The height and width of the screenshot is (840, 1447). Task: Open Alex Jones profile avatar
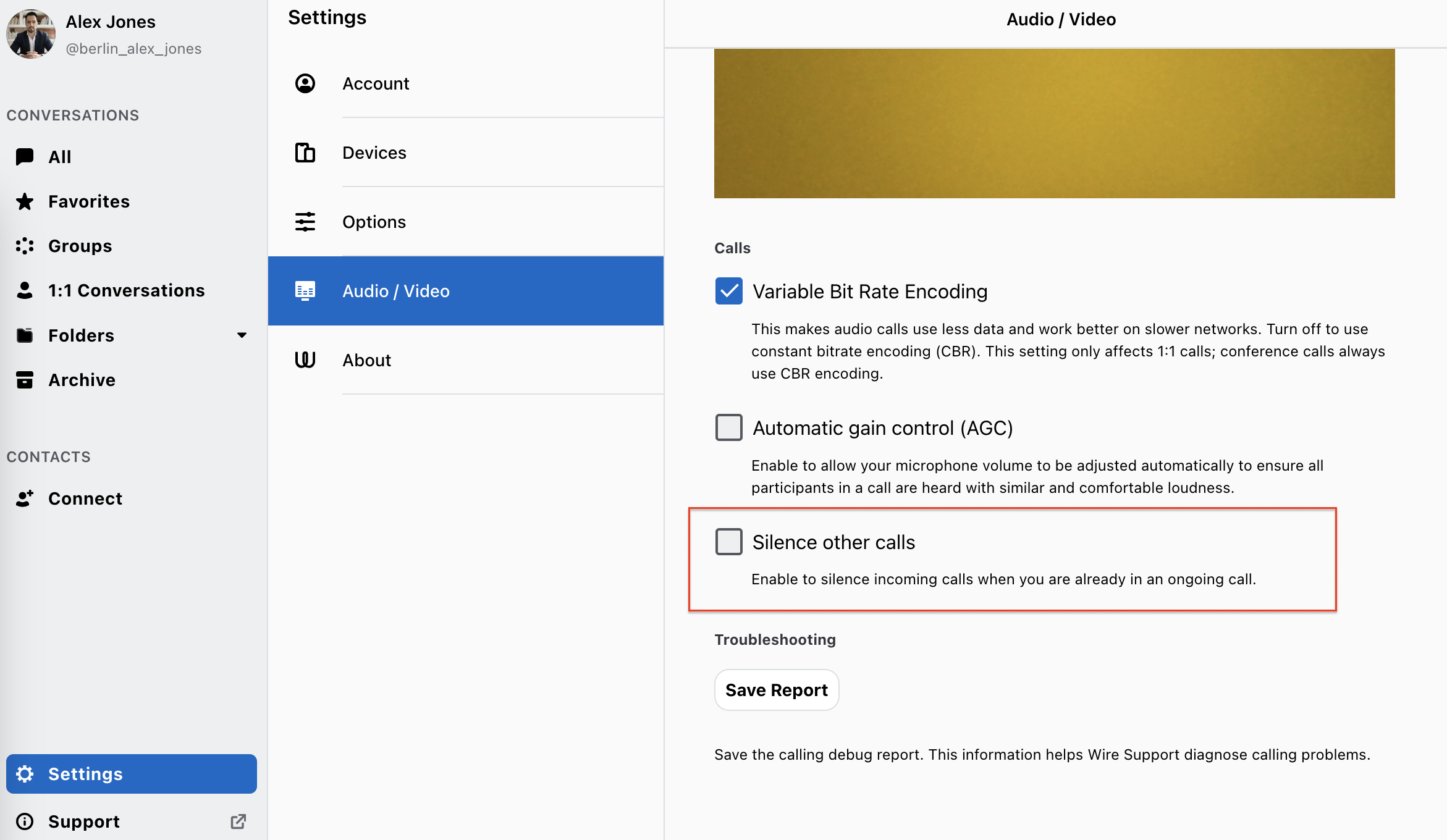tap(30, 34)
